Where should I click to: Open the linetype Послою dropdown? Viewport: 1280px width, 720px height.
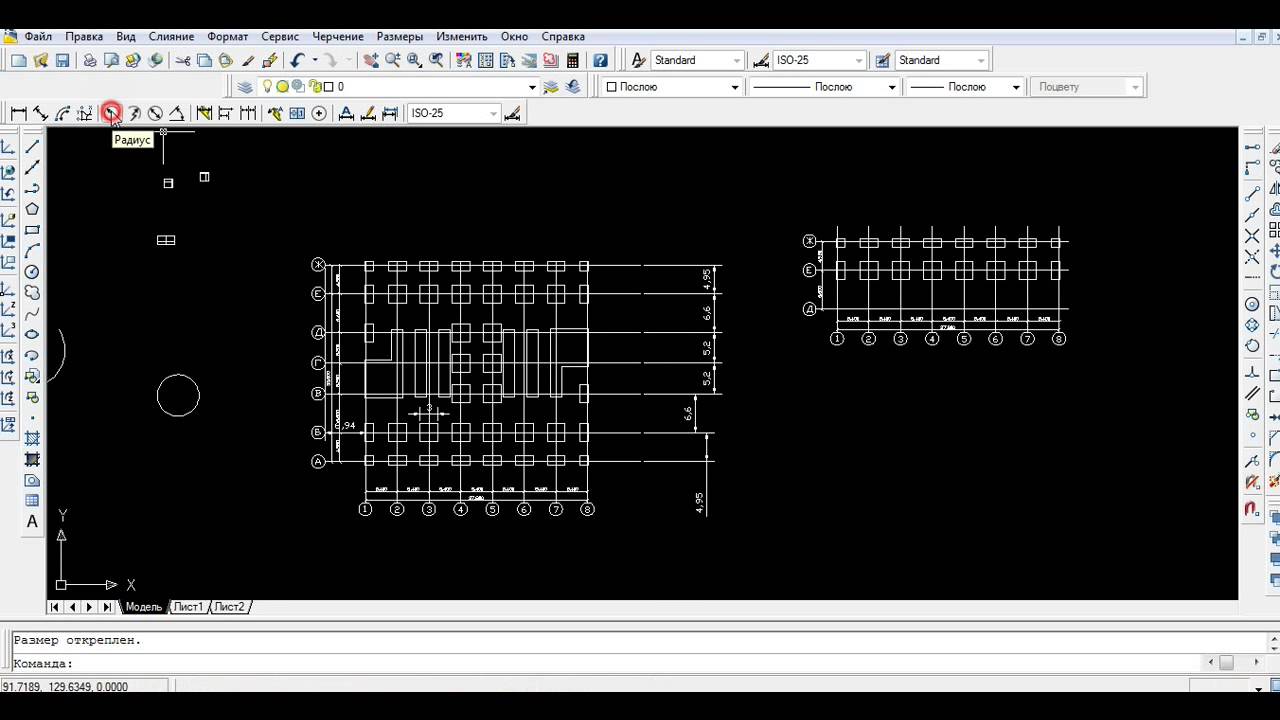(892, 87)
